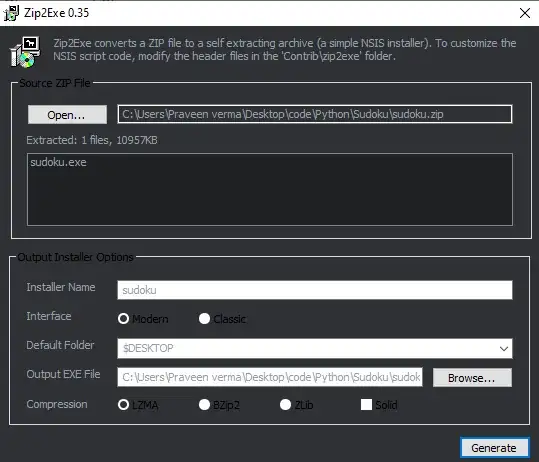Click the Zip2Exe title bar icon
Screen dimensions: 539x462
[x=11, y=13]
